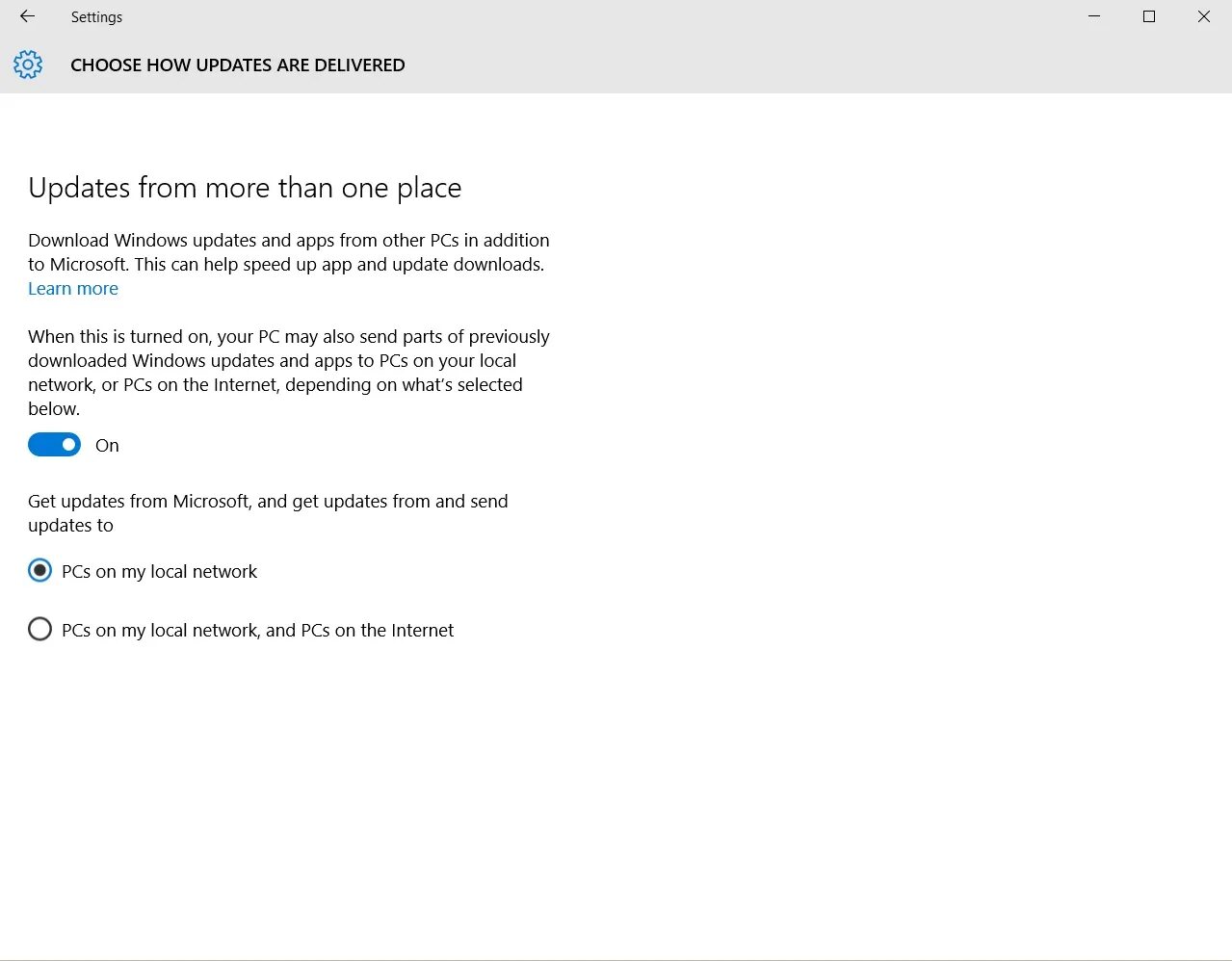Click the On label beside the toggle
The image size is (1232, 961).
click(107, 446)
